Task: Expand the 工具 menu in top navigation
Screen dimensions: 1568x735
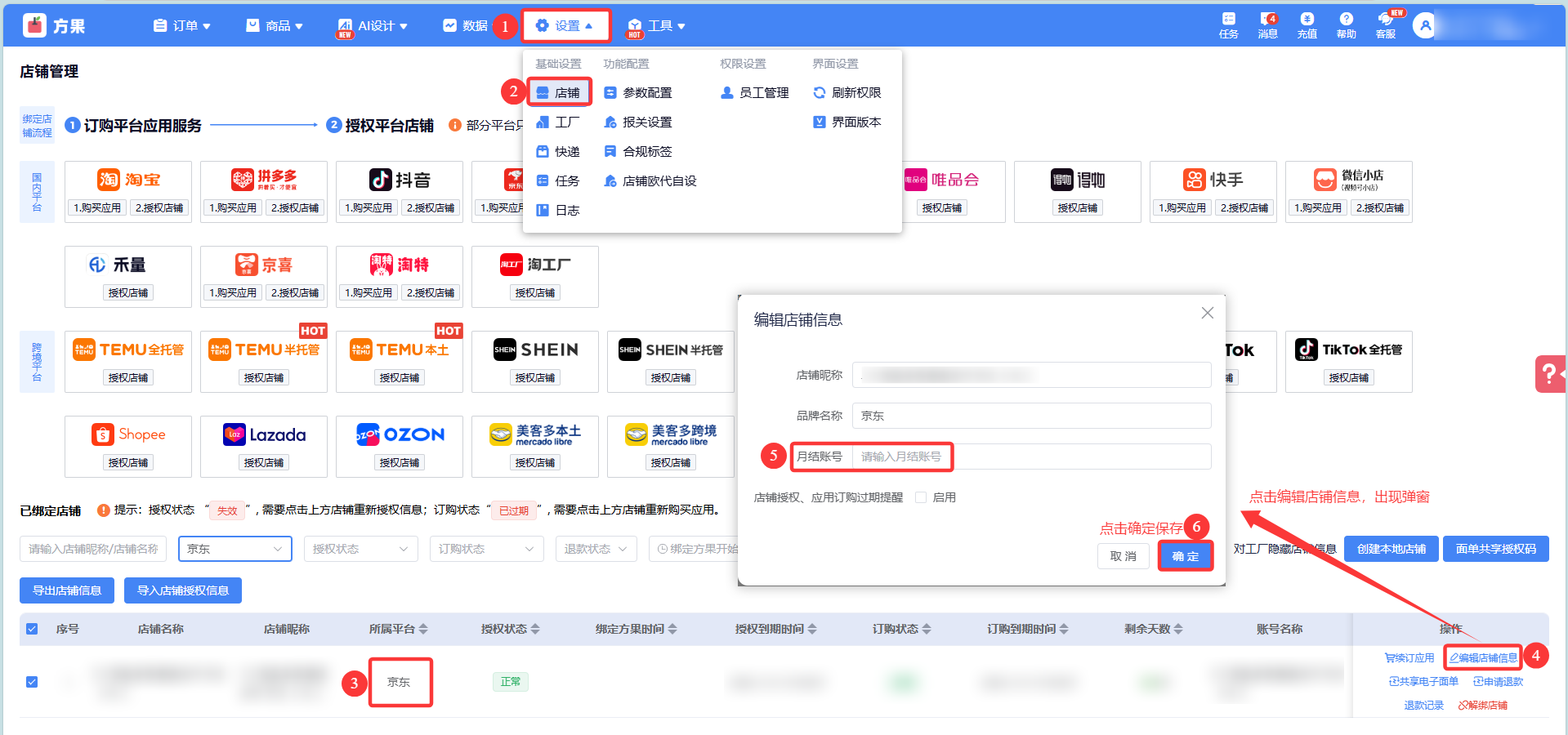Action: click(x=656, y=26)
